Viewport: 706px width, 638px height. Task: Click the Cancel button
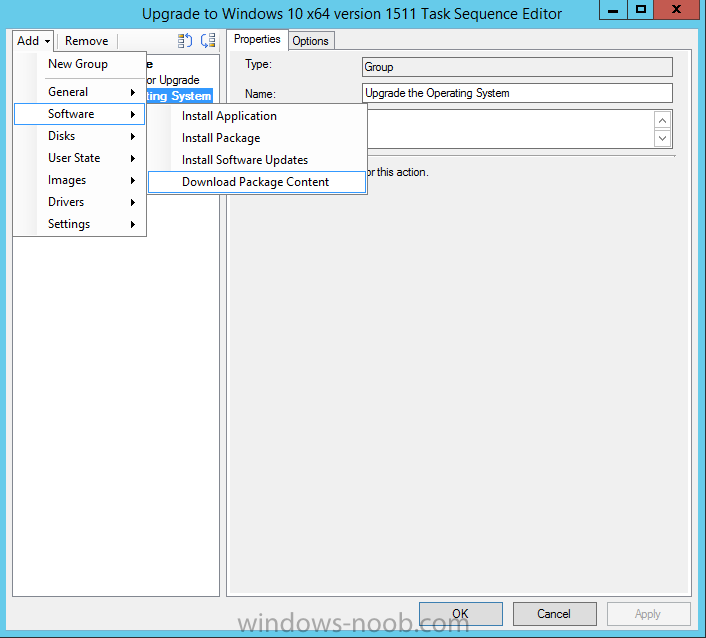point(554,614)
